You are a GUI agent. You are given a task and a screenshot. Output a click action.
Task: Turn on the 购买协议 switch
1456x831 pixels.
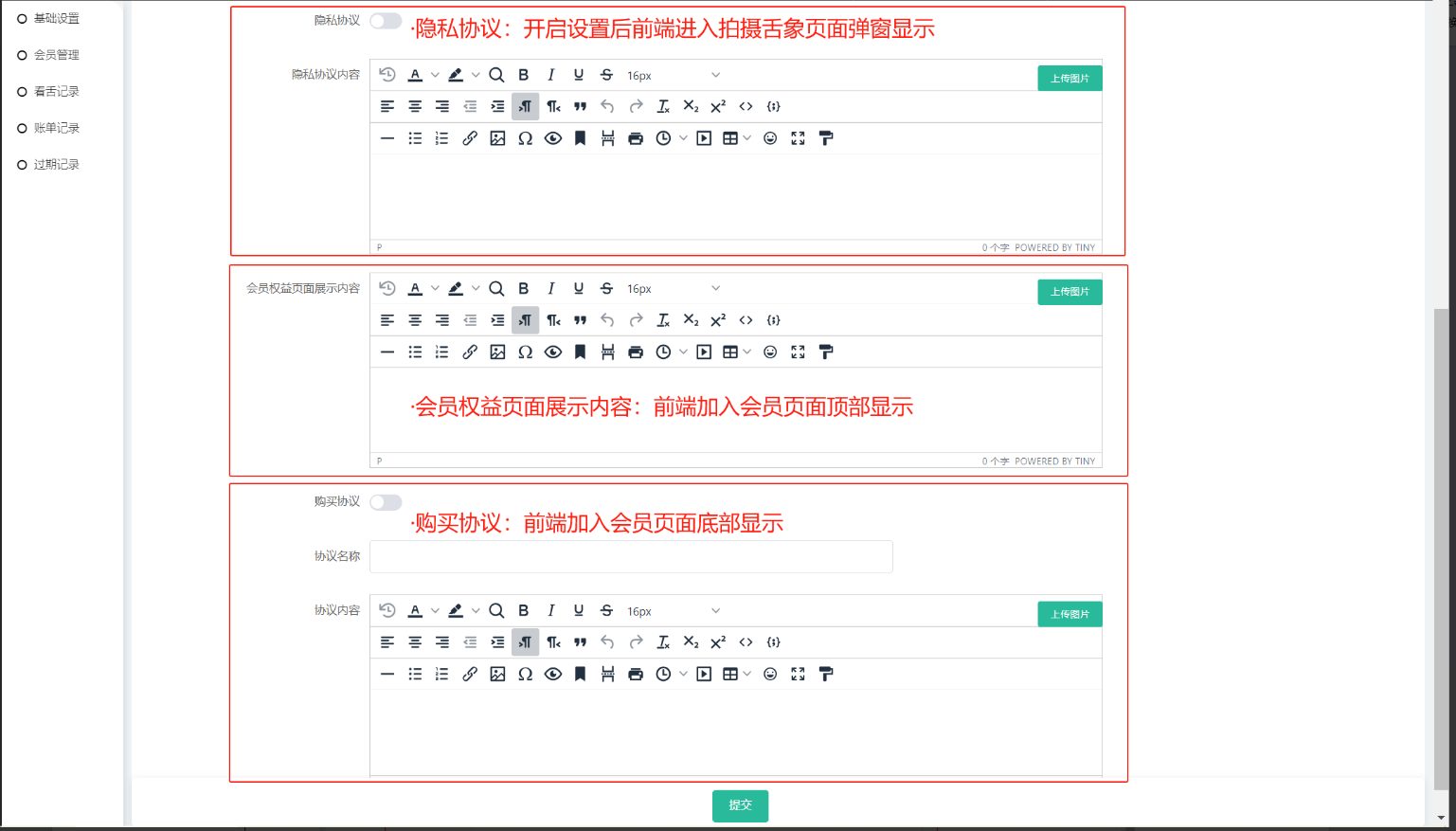[x=386, y=502]
